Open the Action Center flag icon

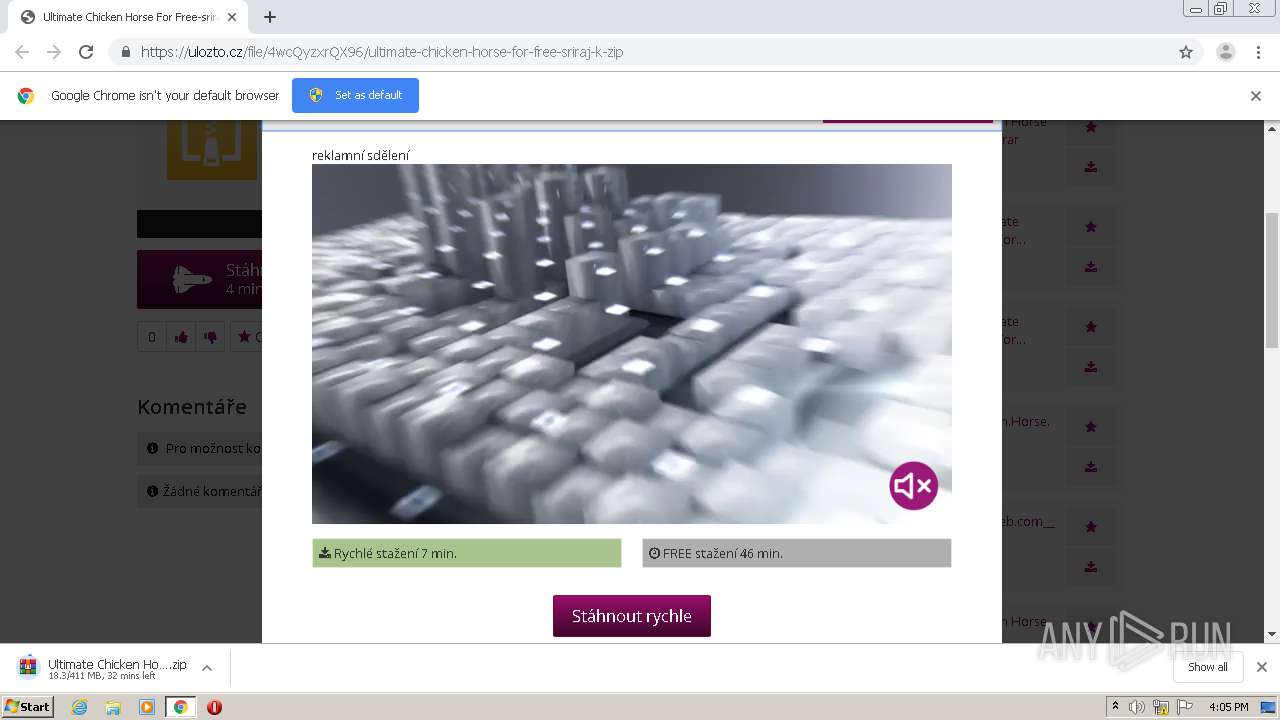click(1184, 707)
